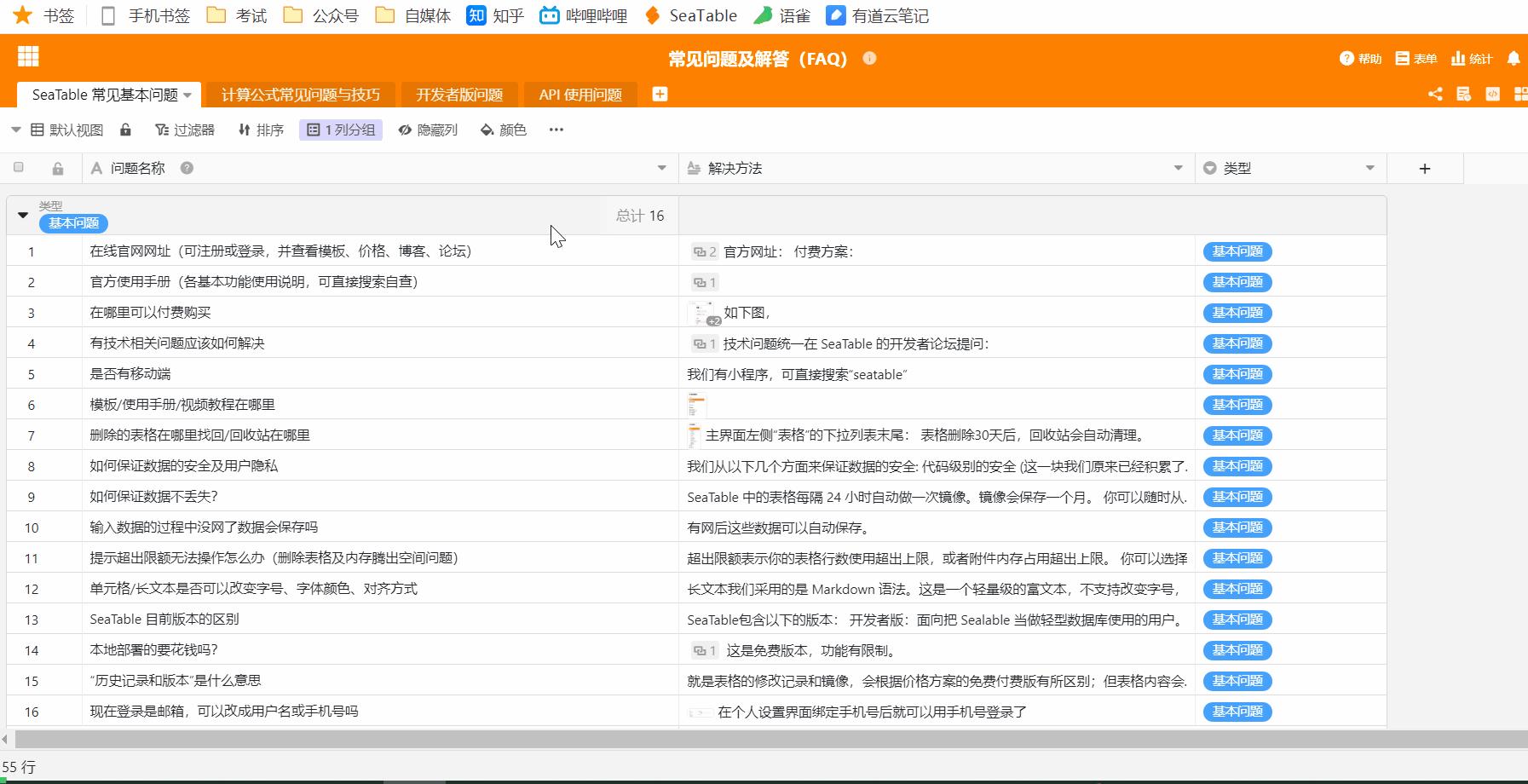
Task: Click the link badge in row 14 解决方法
Action: click(x=704, y=650)
